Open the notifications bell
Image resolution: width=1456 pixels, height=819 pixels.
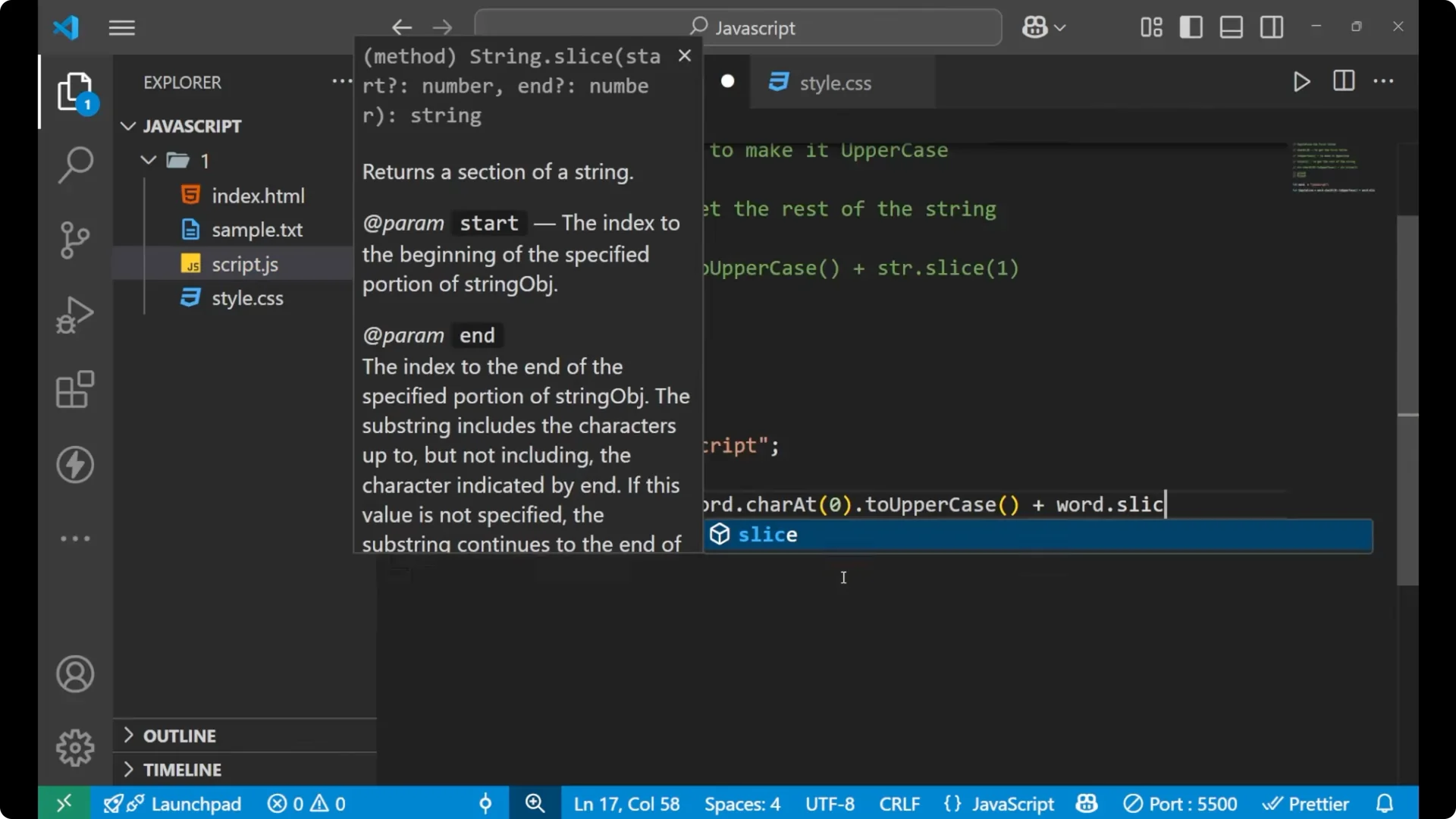tap(1385, 803)
